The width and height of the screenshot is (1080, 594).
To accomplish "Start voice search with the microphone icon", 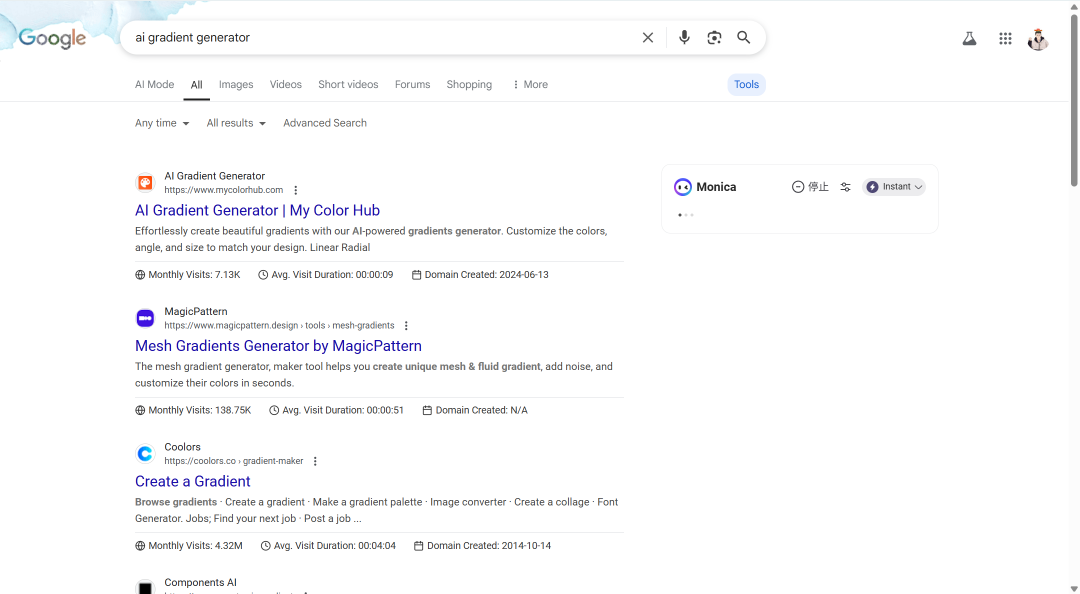I will coord(684,38).
